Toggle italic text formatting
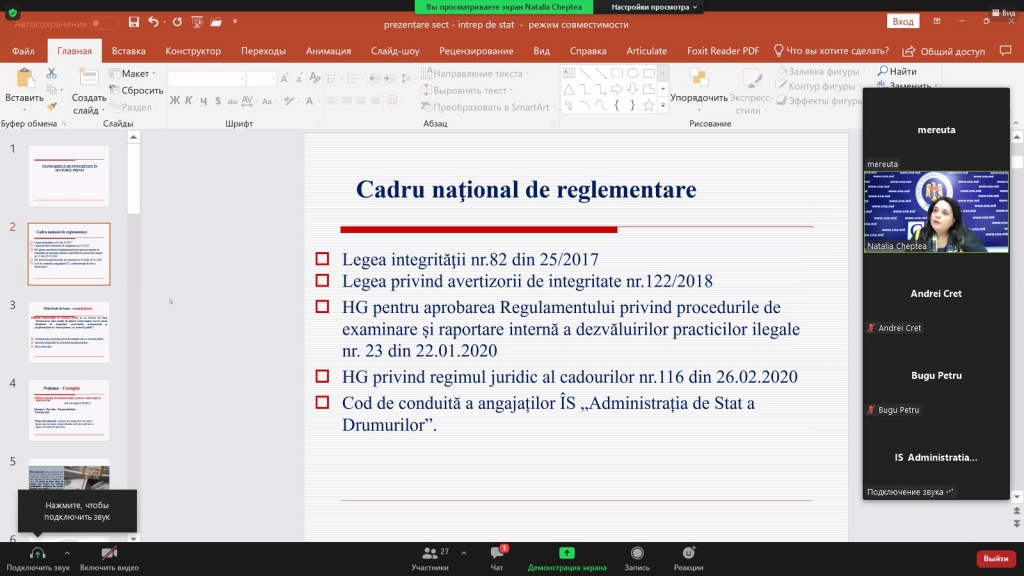The image size is (1024, 576). pos(189,100)
